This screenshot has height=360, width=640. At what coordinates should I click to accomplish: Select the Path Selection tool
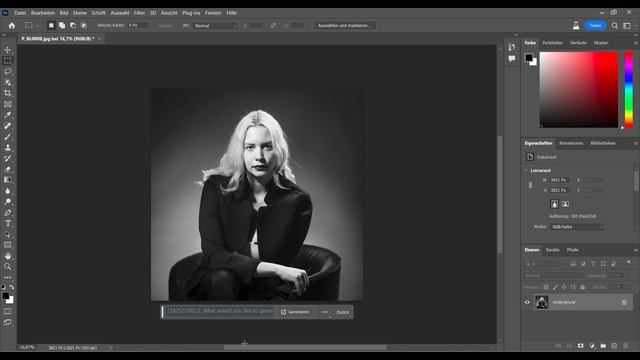[8, 234]
